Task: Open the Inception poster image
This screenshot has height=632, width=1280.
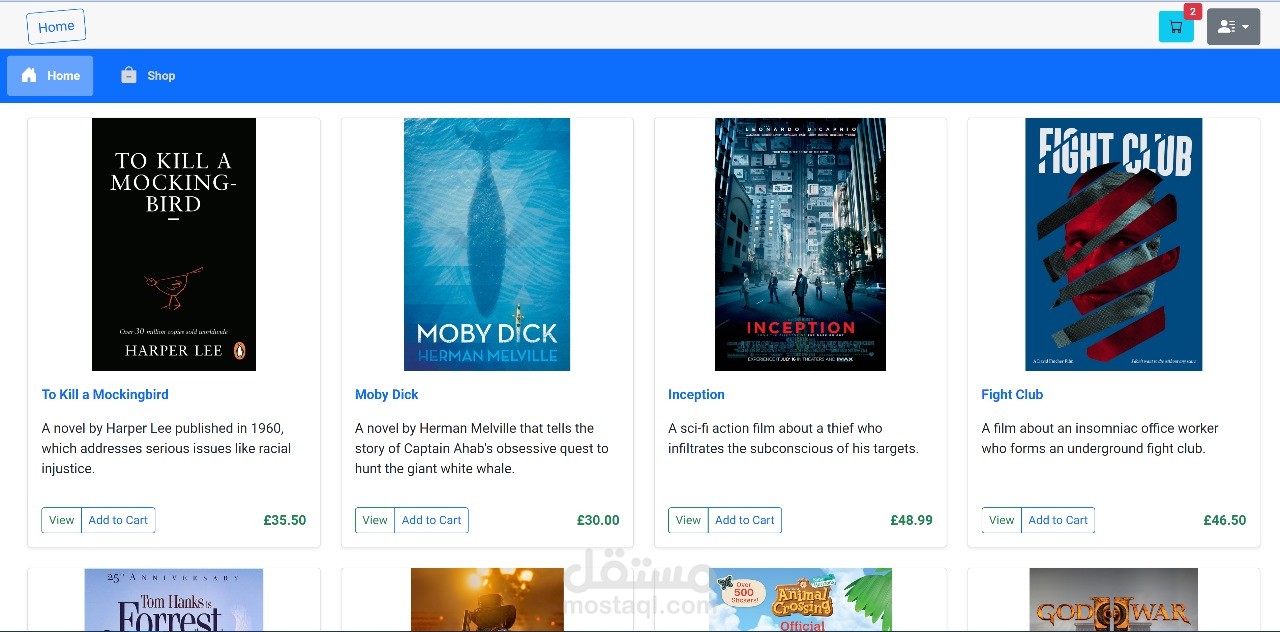Action: point(800,244)
